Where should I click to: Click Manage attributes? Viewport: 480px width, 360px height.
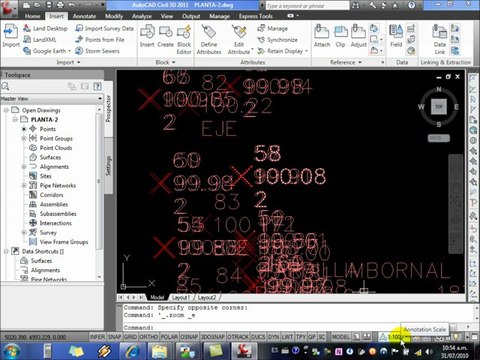(x=273, y=29)
